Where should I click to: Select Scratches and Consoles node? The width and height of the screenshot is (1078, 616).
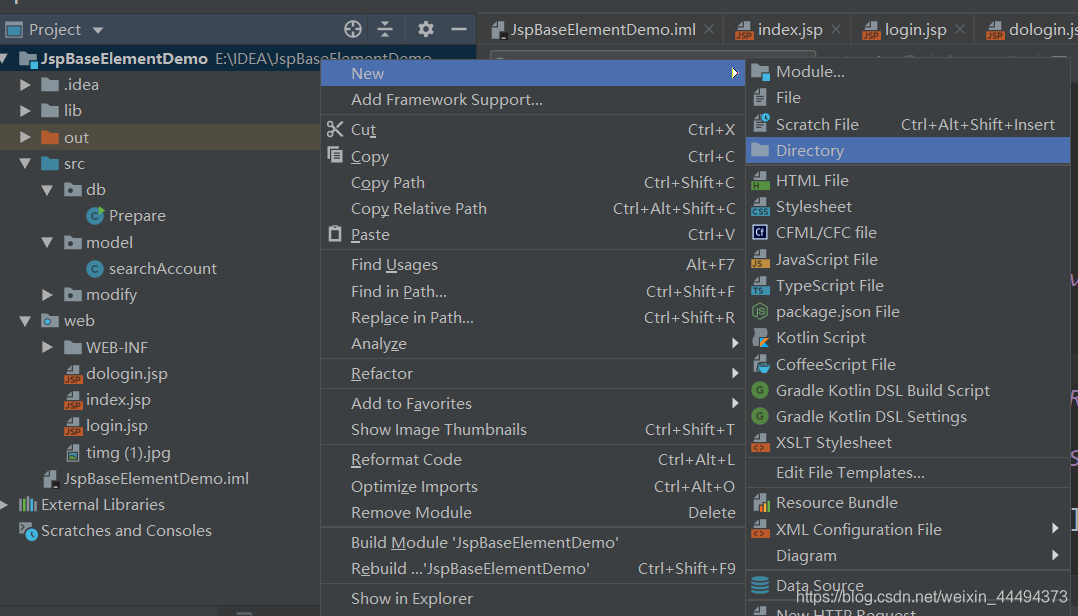point(126,531)
